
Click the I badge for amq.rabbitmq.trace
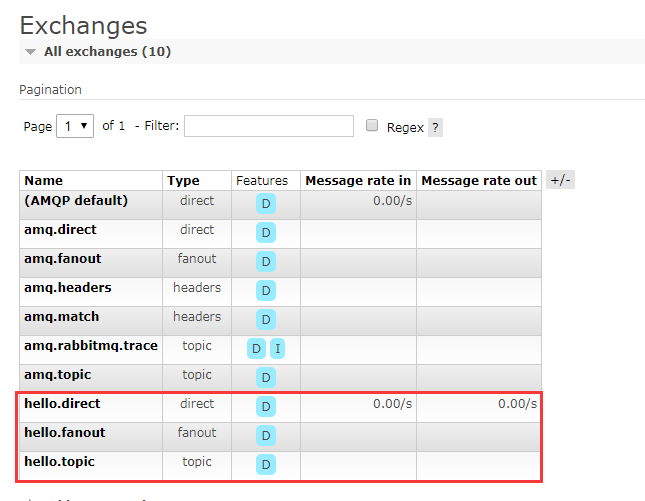[x=278, y=349]
